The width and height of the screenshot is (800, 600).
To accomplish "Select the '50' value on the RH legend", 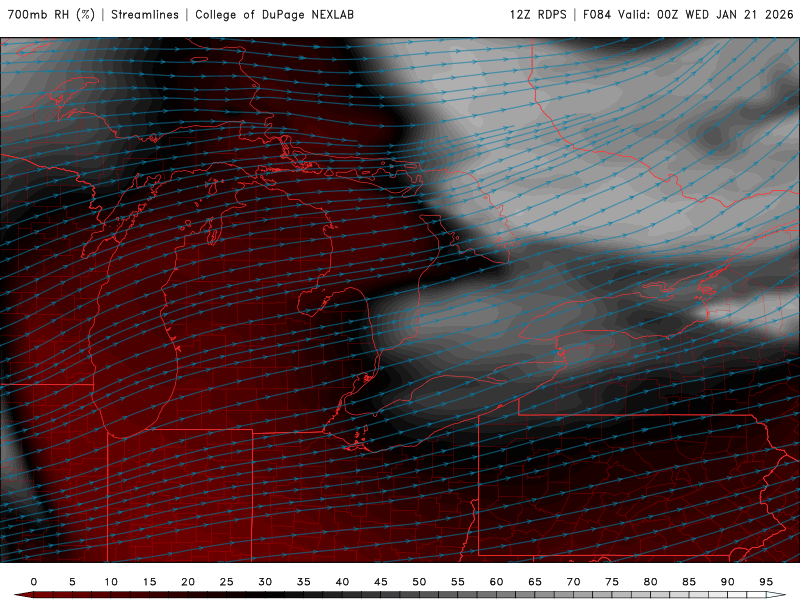I will click(419, 582).
